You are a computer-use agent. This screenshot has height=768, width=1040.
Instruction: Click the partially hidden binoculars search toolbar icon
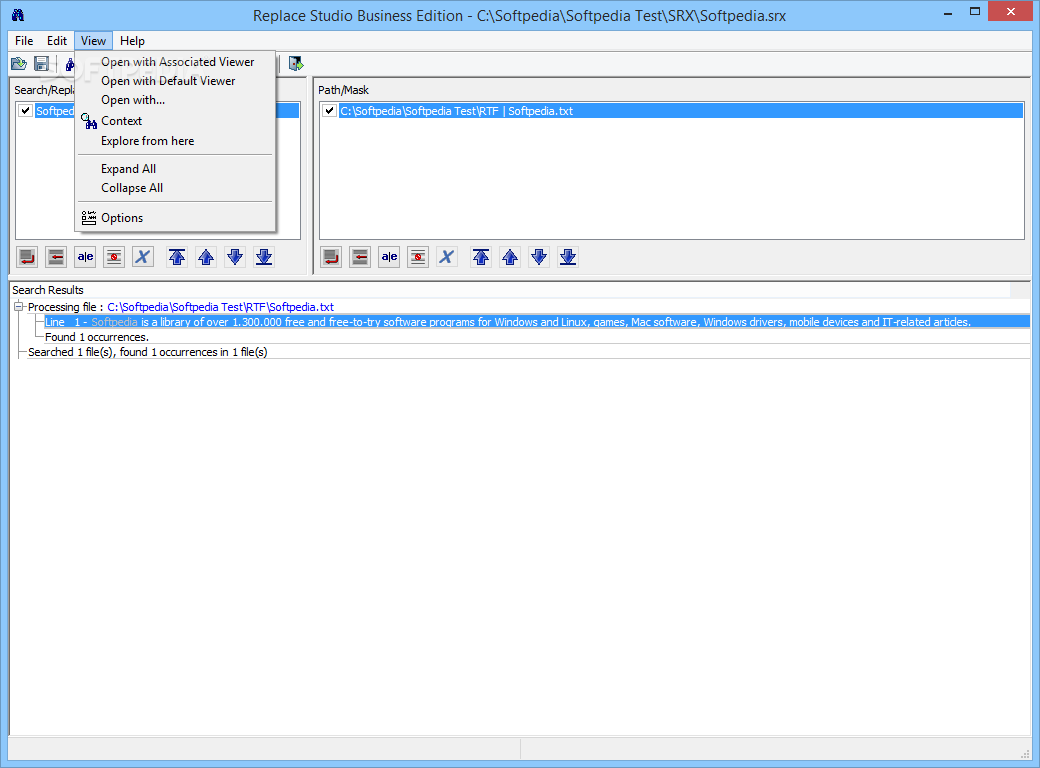click(x=70, y=64)
